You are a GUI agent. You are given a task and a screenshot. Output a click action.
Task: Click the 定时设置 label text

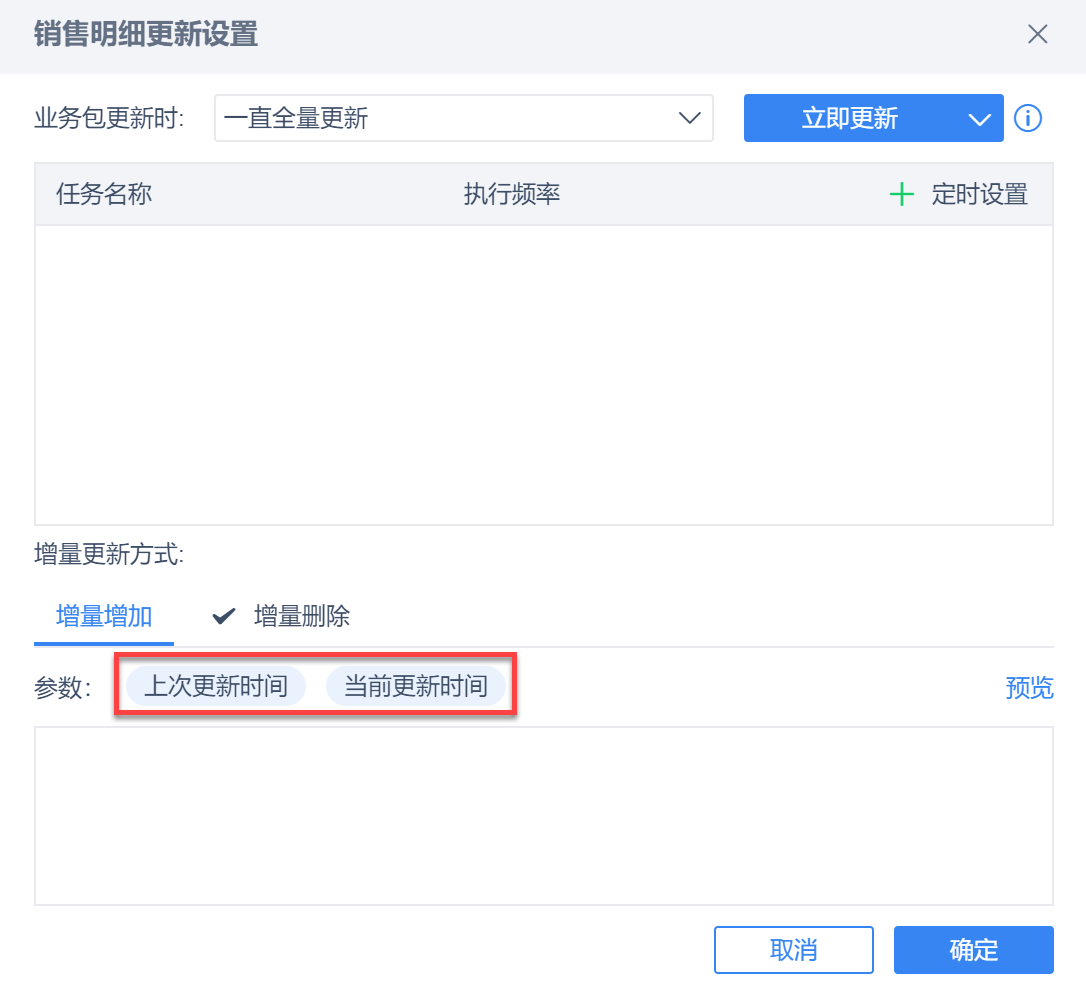(979, 194)
